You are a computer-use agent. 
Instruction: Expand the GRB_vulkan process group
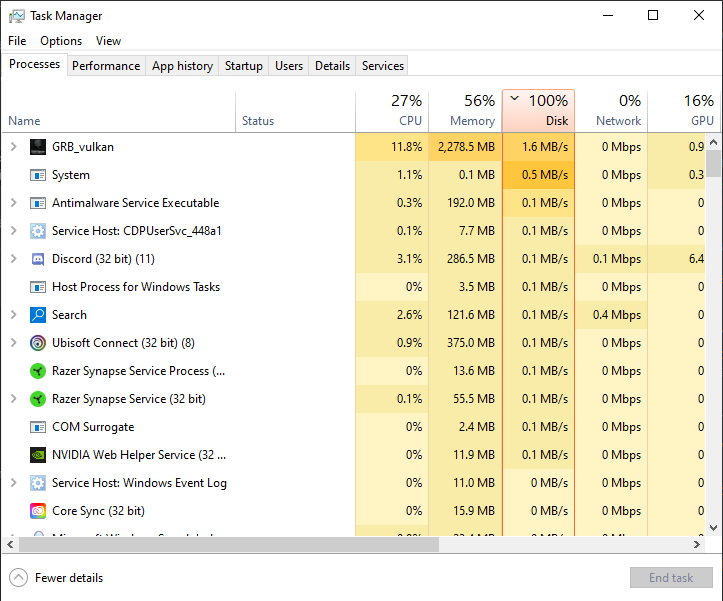[x=13, y=147]
